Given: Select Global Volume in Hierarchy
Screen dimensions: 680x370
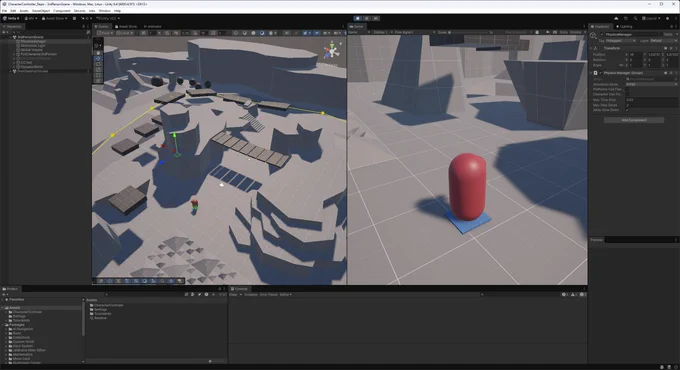Looking at the screenshot, I should [32, 50].
